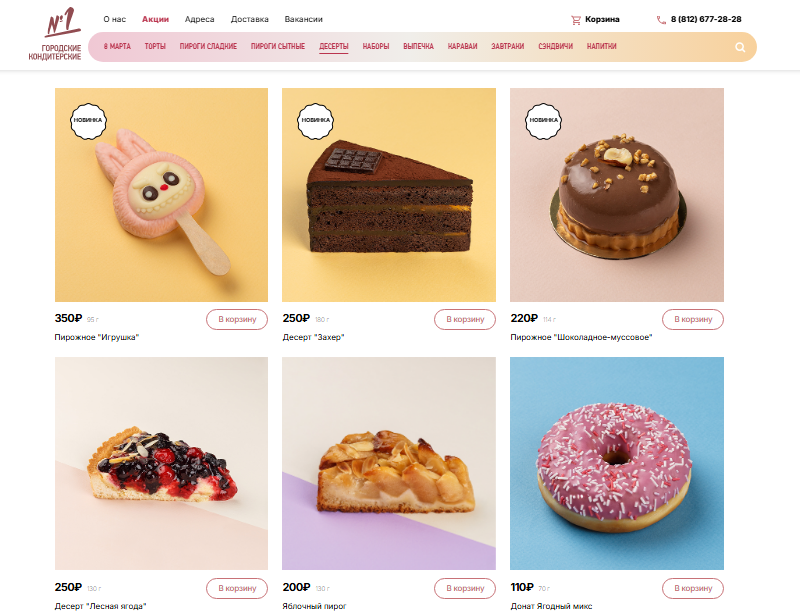Open the Акции link

[x=155, y=19]
